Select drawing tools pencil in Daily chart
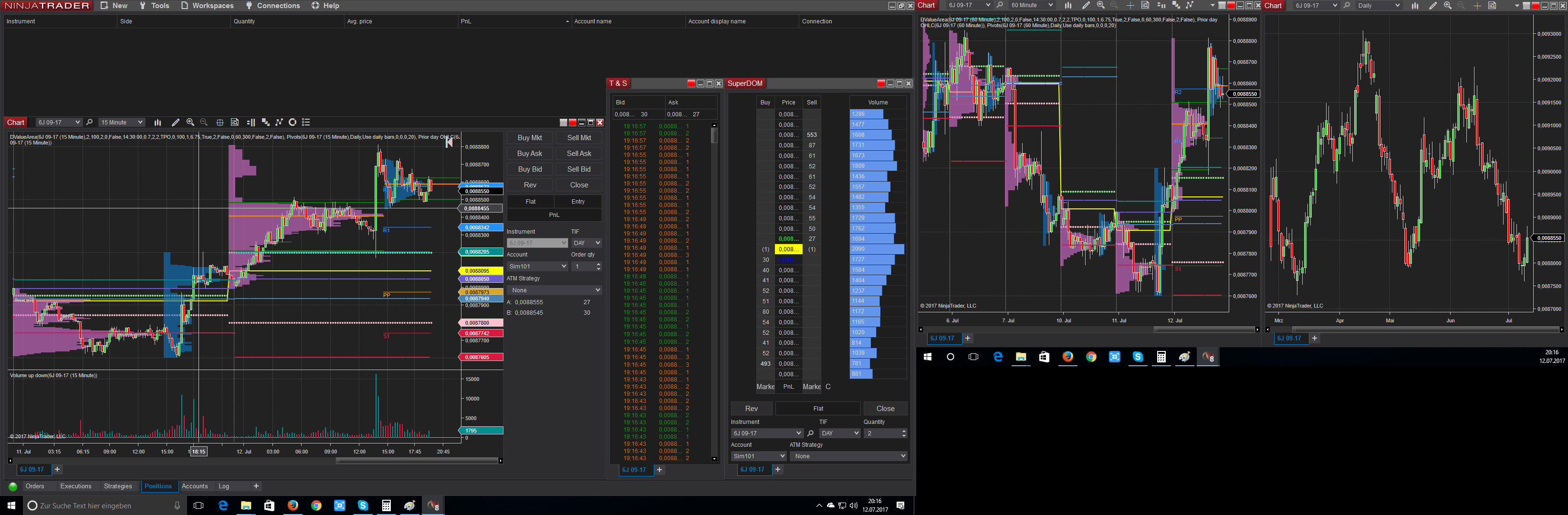This screenshot has width=1568, height=515. click(1432, 5)
